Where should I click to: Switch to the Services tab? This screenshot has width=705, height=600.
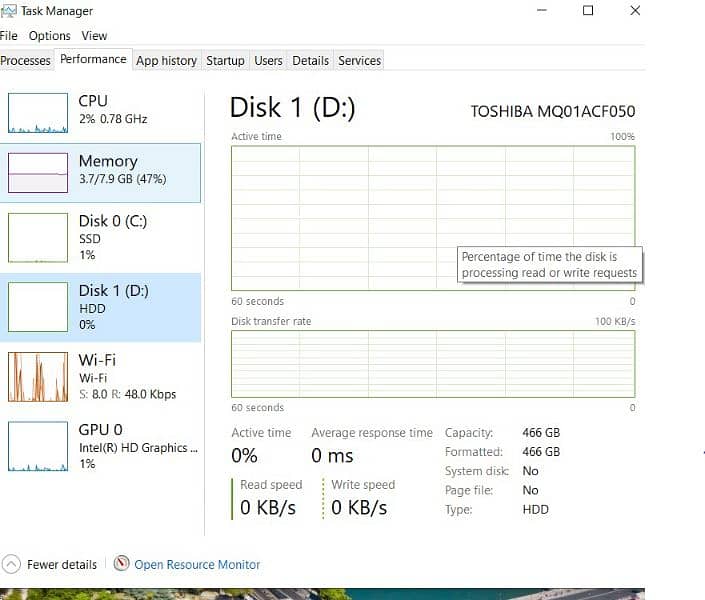(x=359, y=60)
